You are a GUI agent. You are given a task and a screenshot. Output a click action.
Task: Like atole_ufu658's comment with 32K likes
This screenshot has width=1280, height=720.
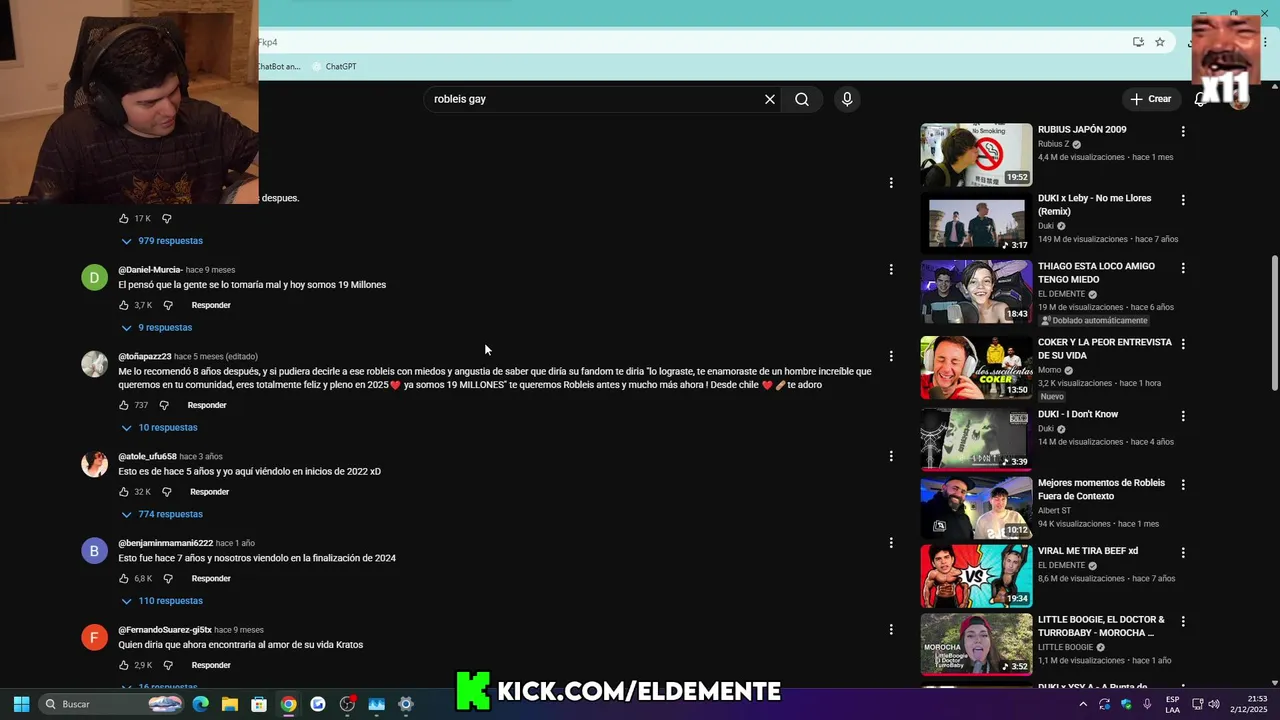(x=124, y=492)
